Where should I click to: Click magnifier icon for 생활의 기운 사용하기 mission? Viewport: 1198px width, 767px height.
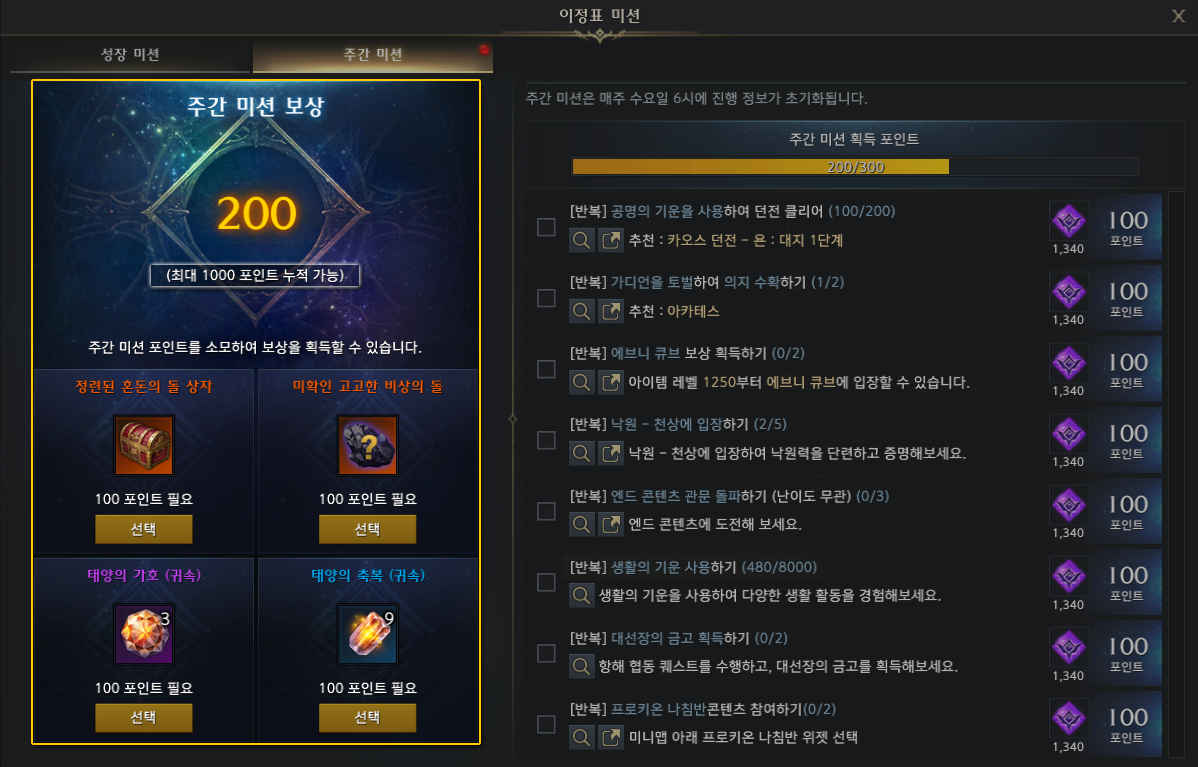coord(581,595)
